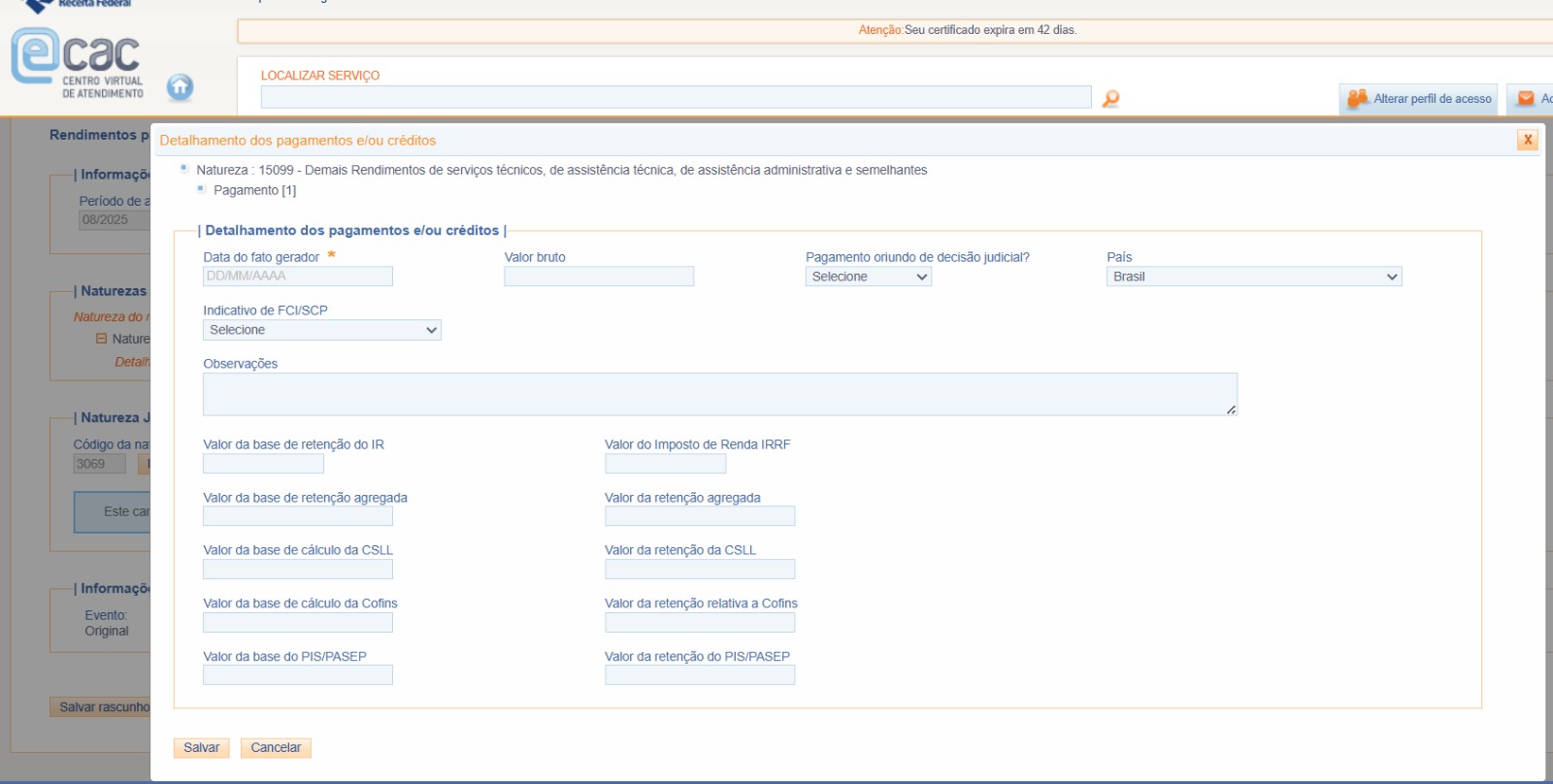The height and width of the screenshot is (784, 1553).
Task: Open Indicativo de FCI/SCP dropdown
Action: (x=322, y=330)
